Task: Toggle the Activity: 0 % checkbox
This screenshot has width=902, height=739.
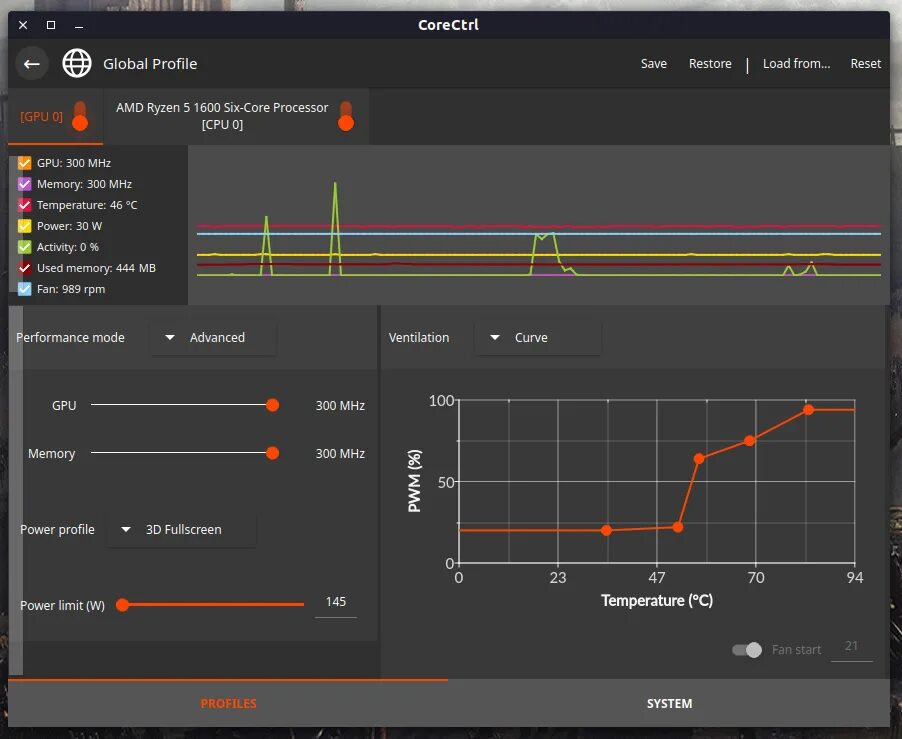Action: (25, 247)
